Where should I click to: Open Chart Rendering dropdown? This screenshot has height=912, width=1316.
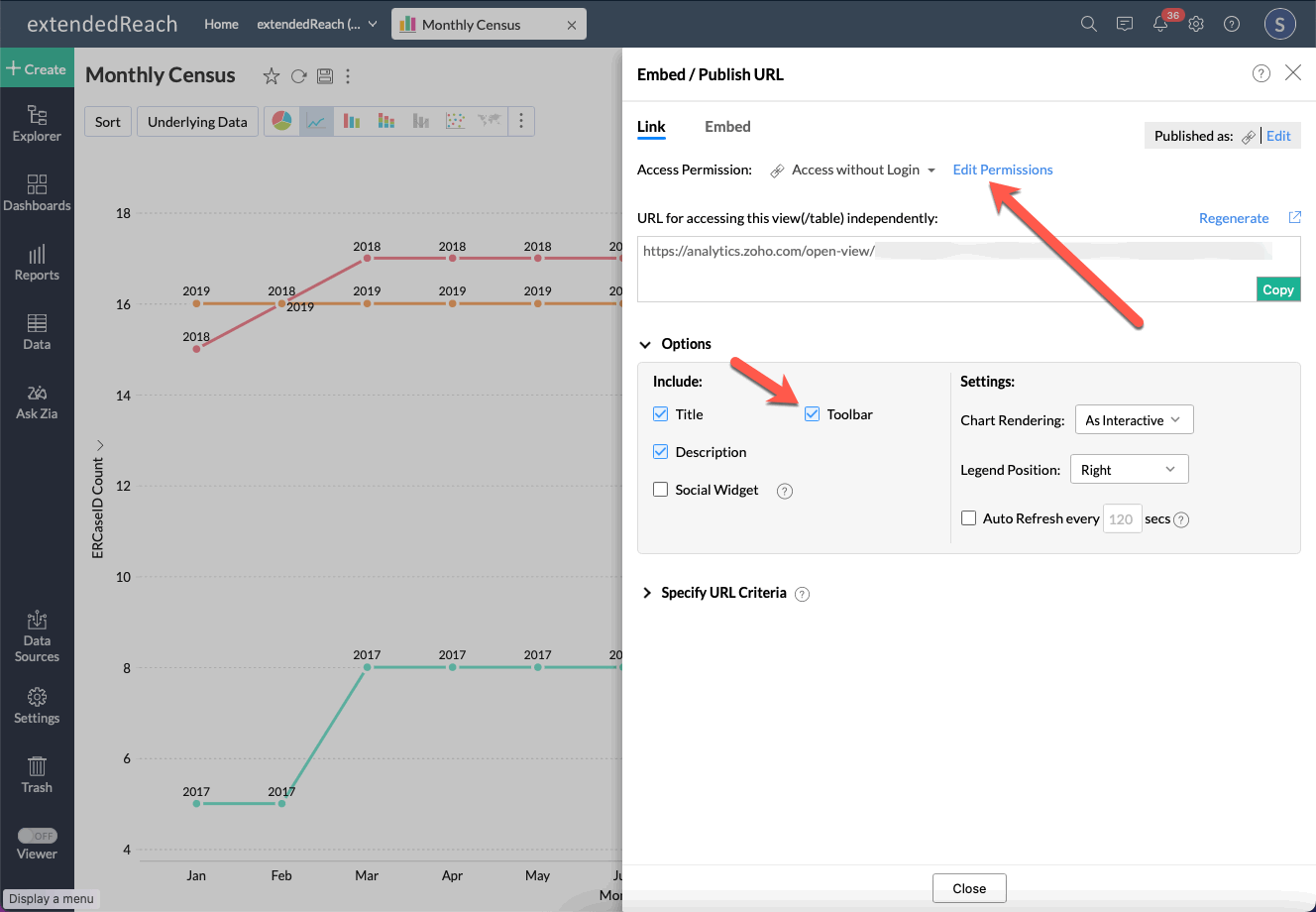pos(1134,420)
